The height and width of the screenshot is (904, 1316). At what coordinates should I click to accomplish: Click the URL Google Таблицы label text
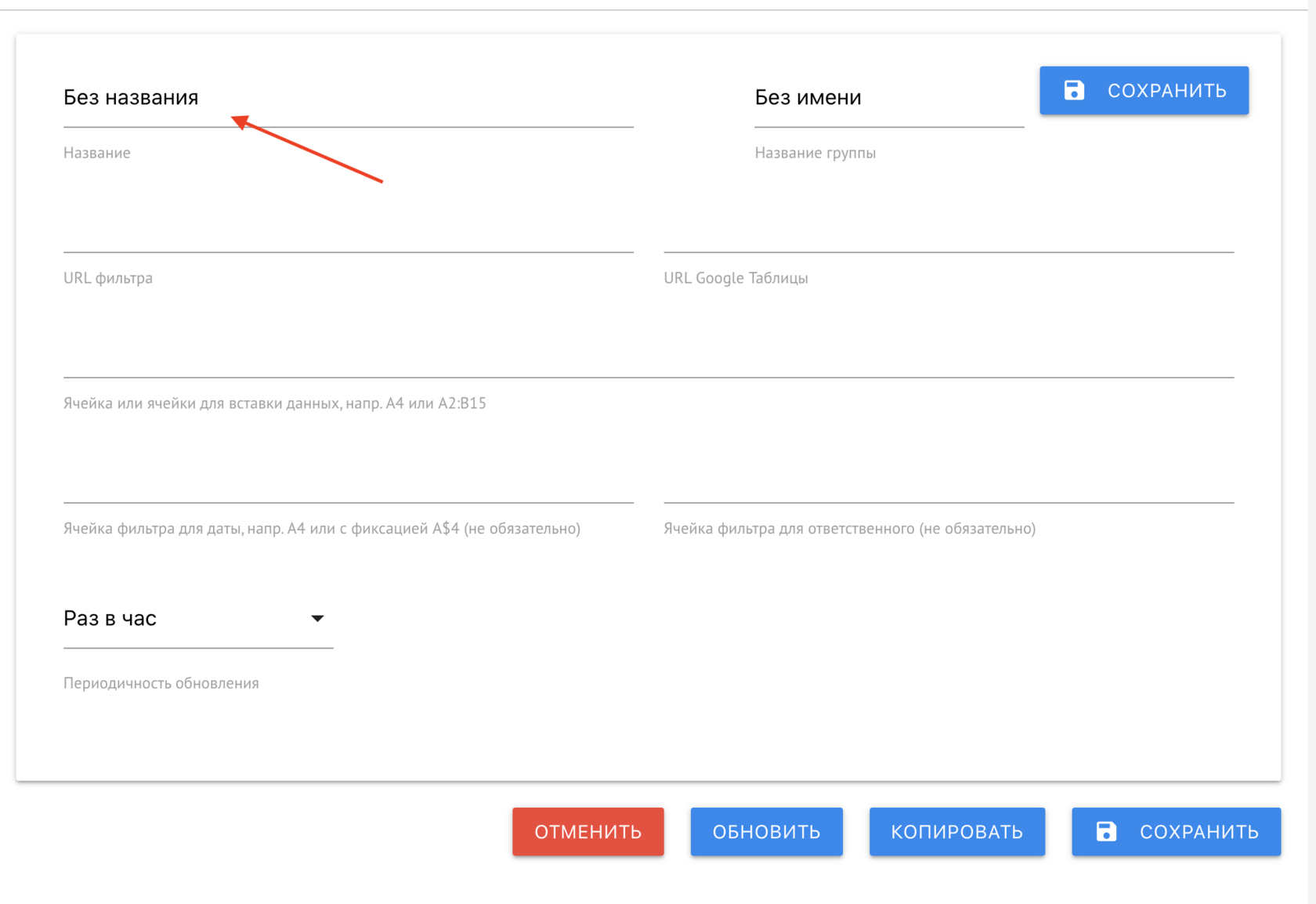pos(736,278)
